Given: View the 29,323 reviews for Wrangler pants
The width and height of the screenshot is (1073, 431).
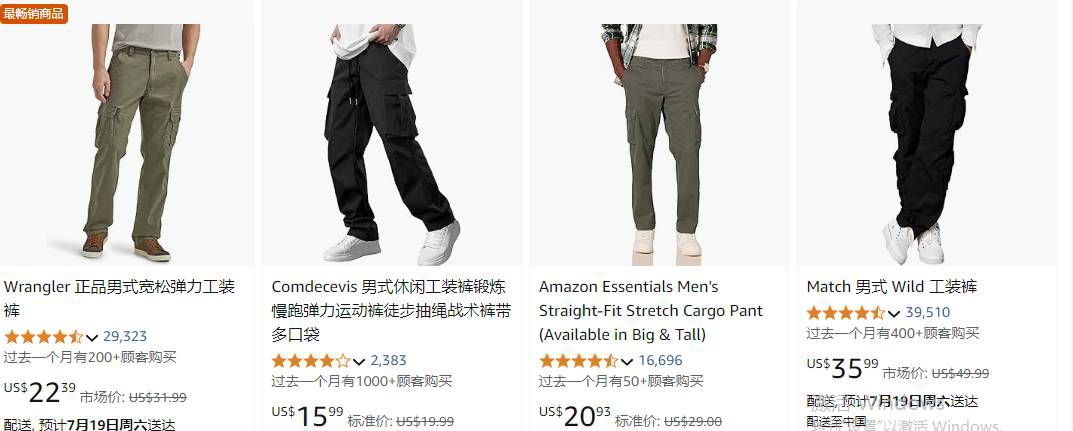Looking at the screenshot, I should click(125, 337).
